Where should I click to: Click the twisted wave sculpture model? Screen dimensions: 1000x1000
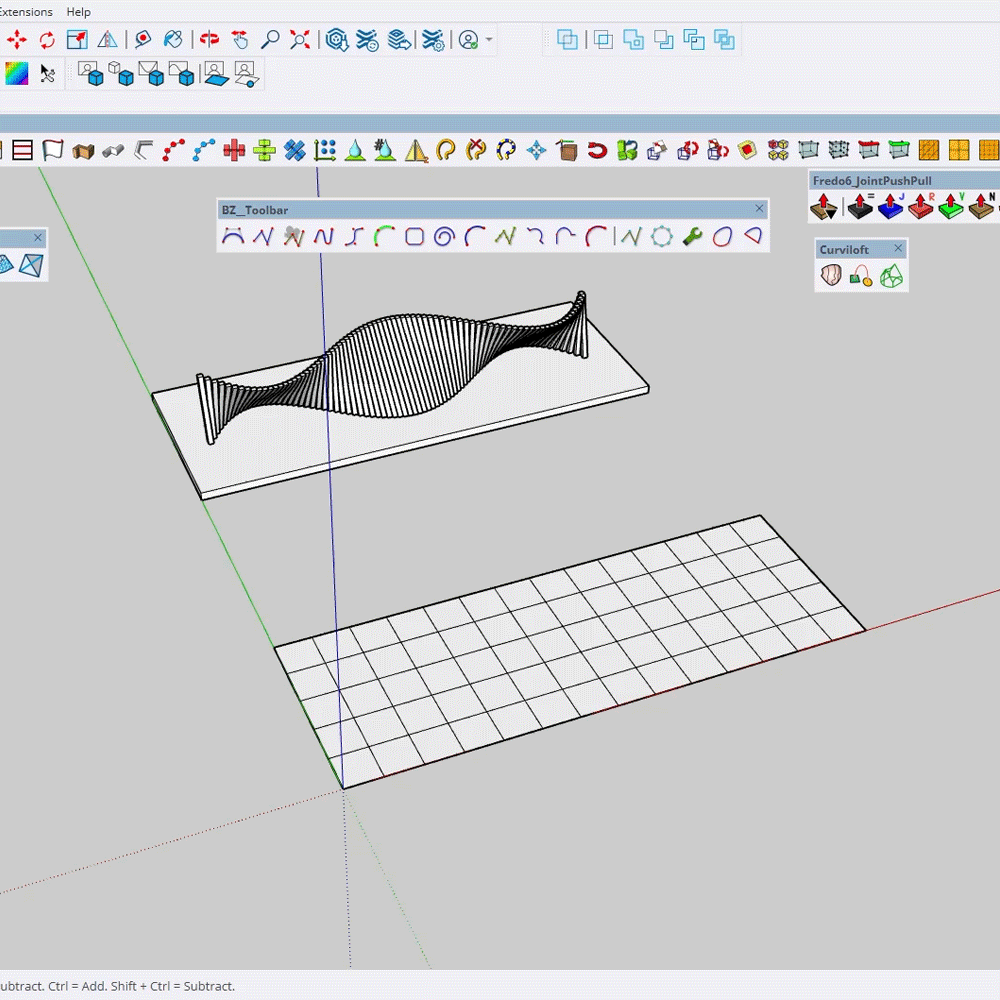tap(400, 370)
